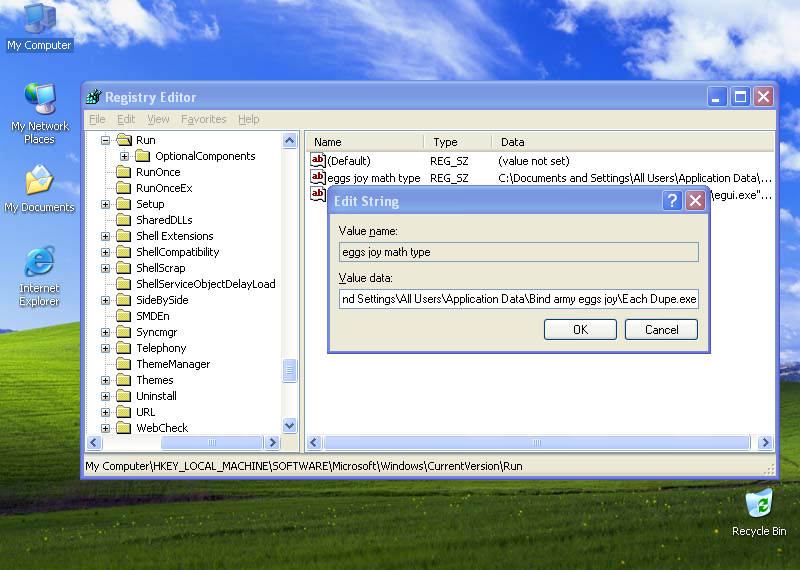This screenshot has height=570, width=800.
Task: Select the Recycle Bin desktop icon
Action: pyautogui.click(x=759, y=512)
